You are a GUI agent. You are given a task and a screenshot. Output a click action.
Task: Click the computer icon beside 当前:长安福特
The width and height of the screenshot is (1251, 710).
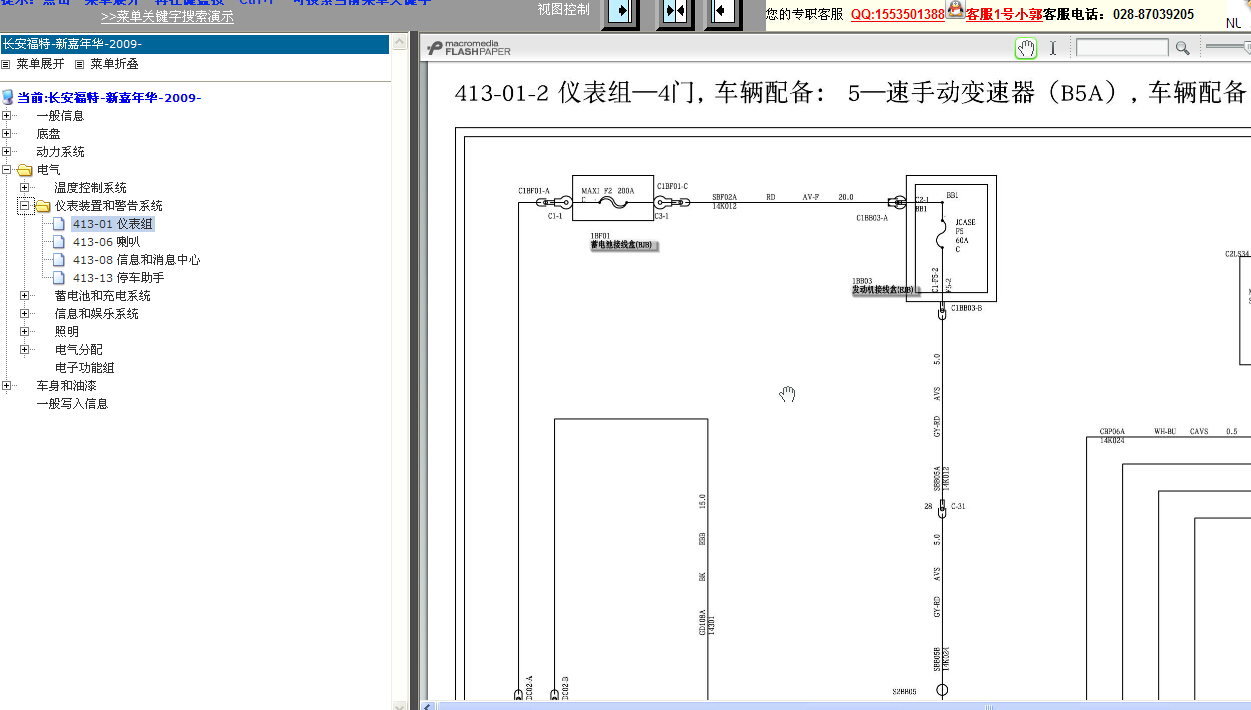click(8, 98)
